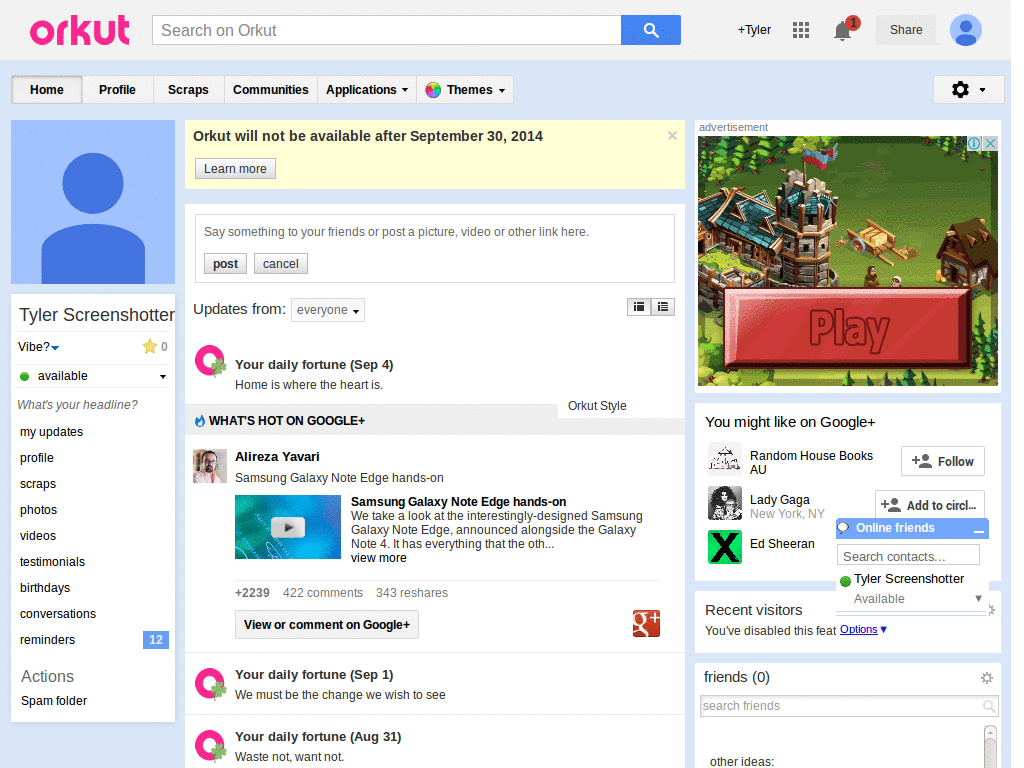This screenshot has width=1024, height=768.
Task: Click the Google+ red icon in the post
Action: [x=646, y=624]
